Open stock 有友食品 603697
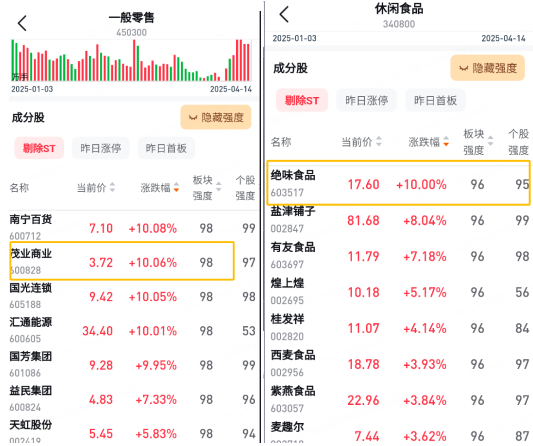The height and width of the screenshot is (446, 533). (400, 256)
